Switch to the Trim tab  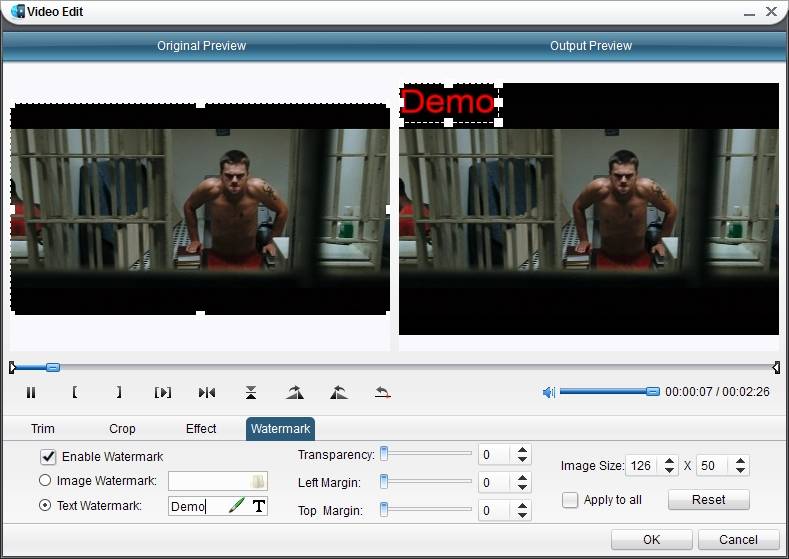click(x=43, y=429)
